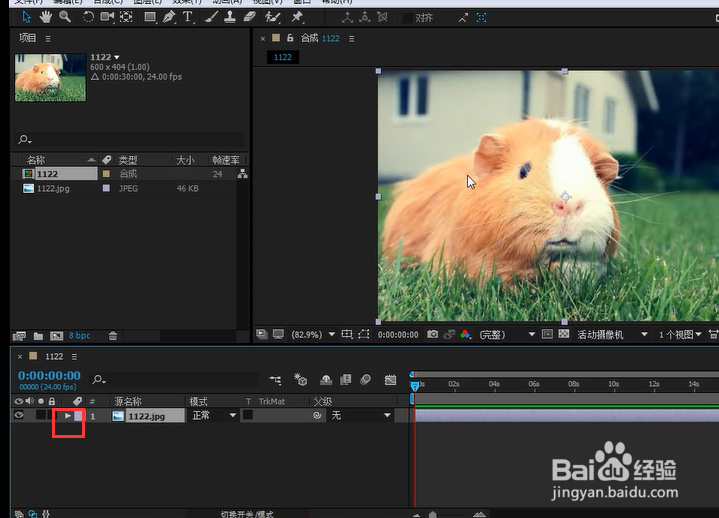Image resolution: width=719 pixels, height=518 pixels.
Task: Open the 1122 name dropdown arrow in project info
Action: coord(116,57)
